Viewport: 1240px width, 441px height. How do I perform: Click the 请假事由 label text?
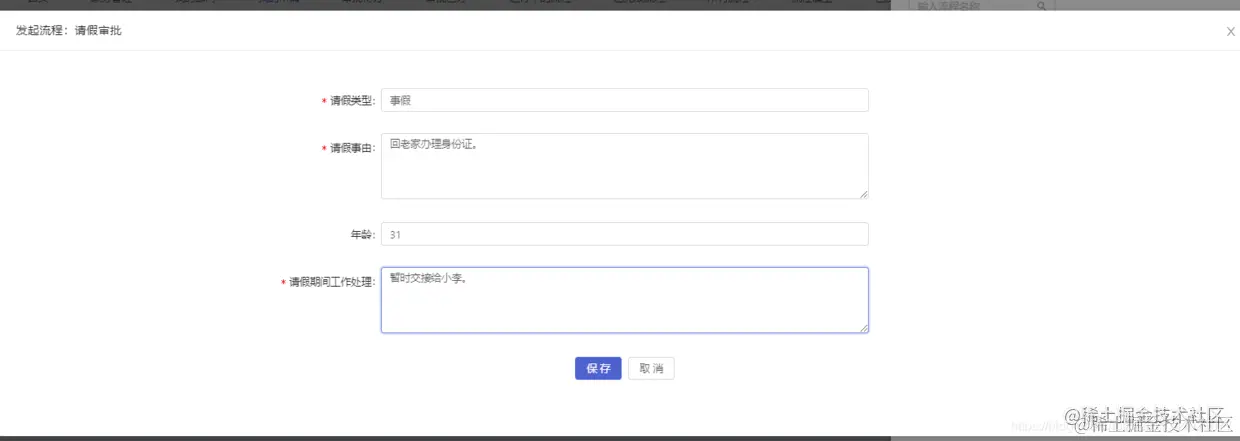[353, 148]
